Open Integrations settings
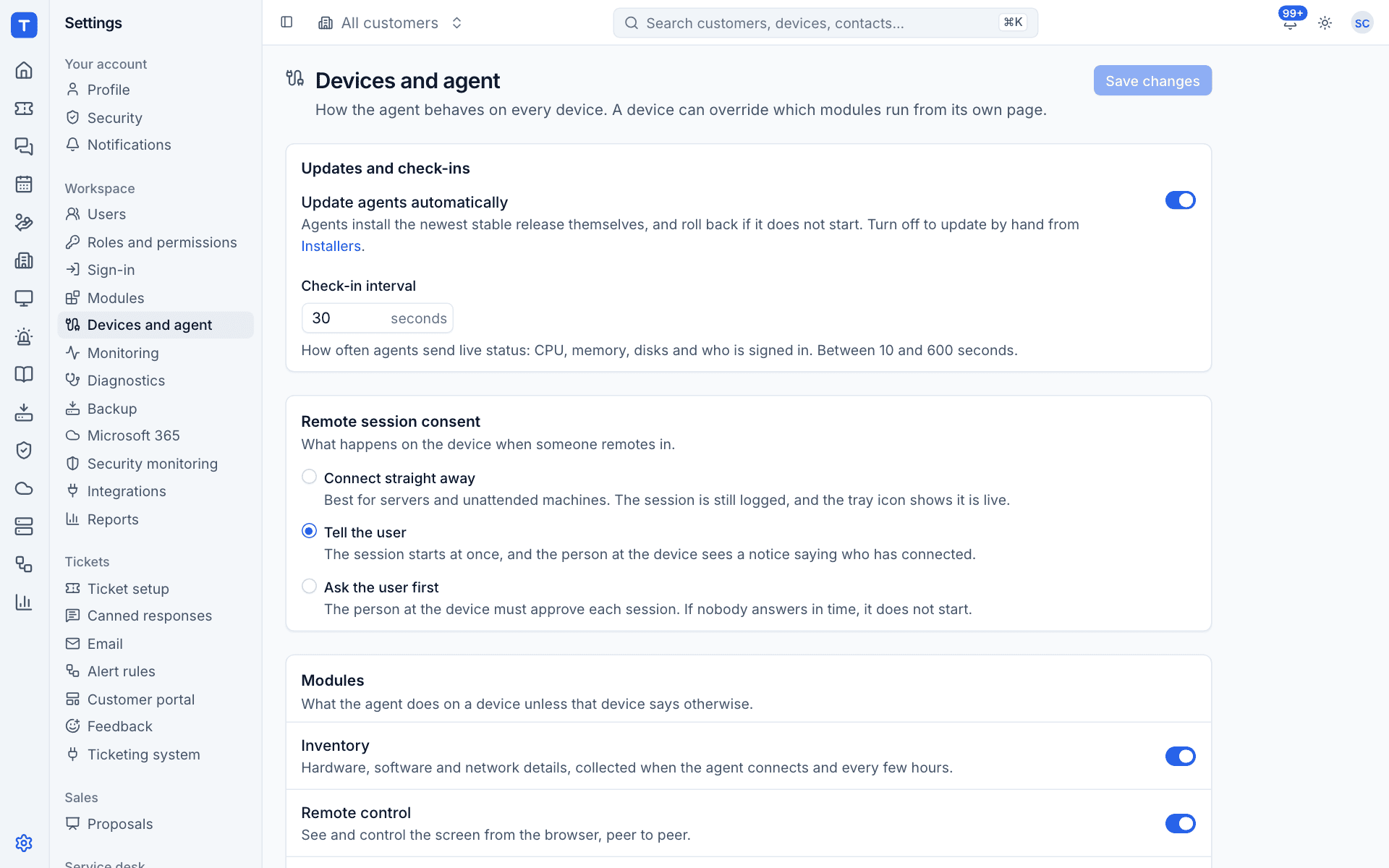Screen dimensions: 1389x868 [156, 491]
